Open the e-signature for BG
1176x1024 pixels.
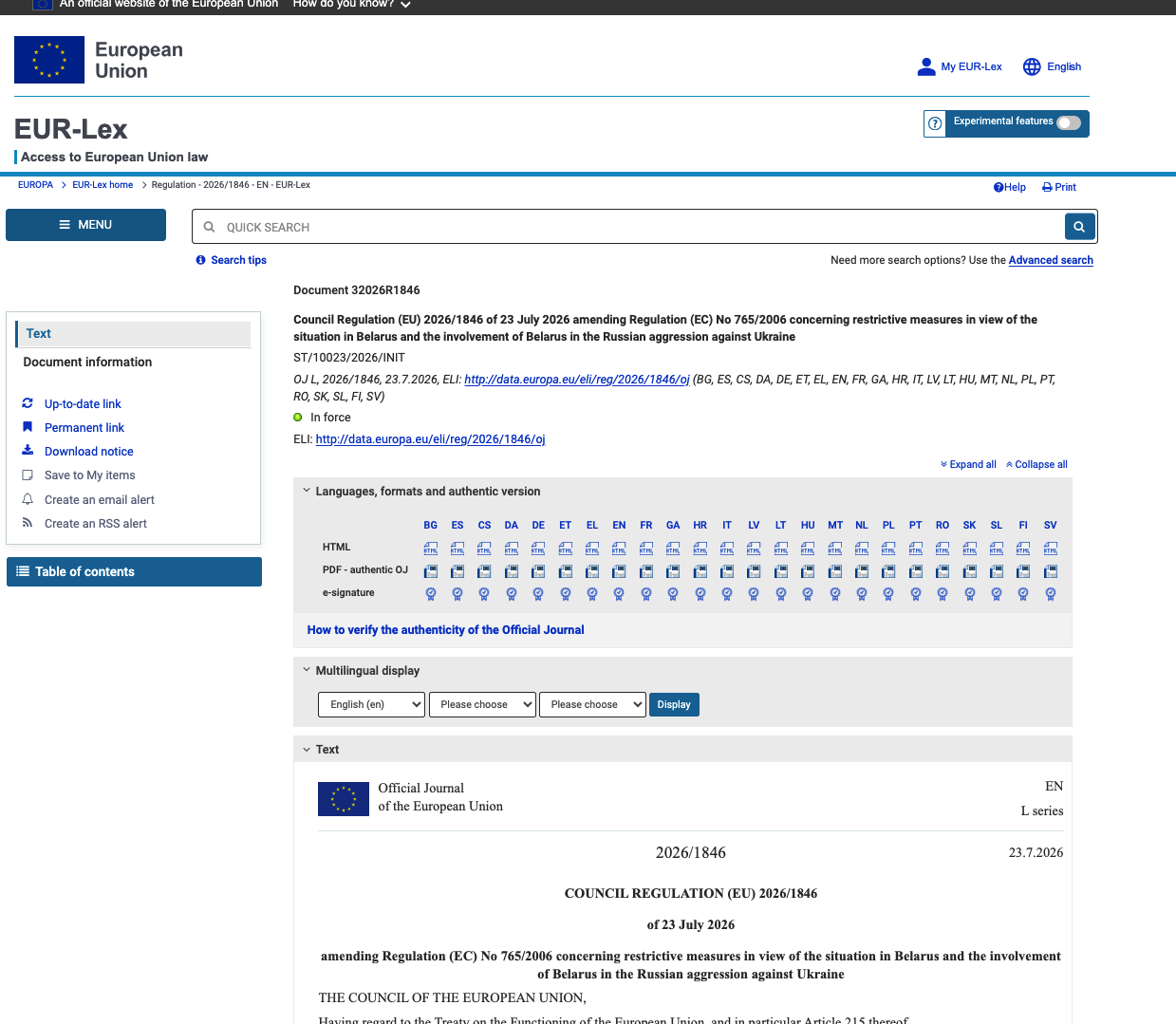(430, 594)
